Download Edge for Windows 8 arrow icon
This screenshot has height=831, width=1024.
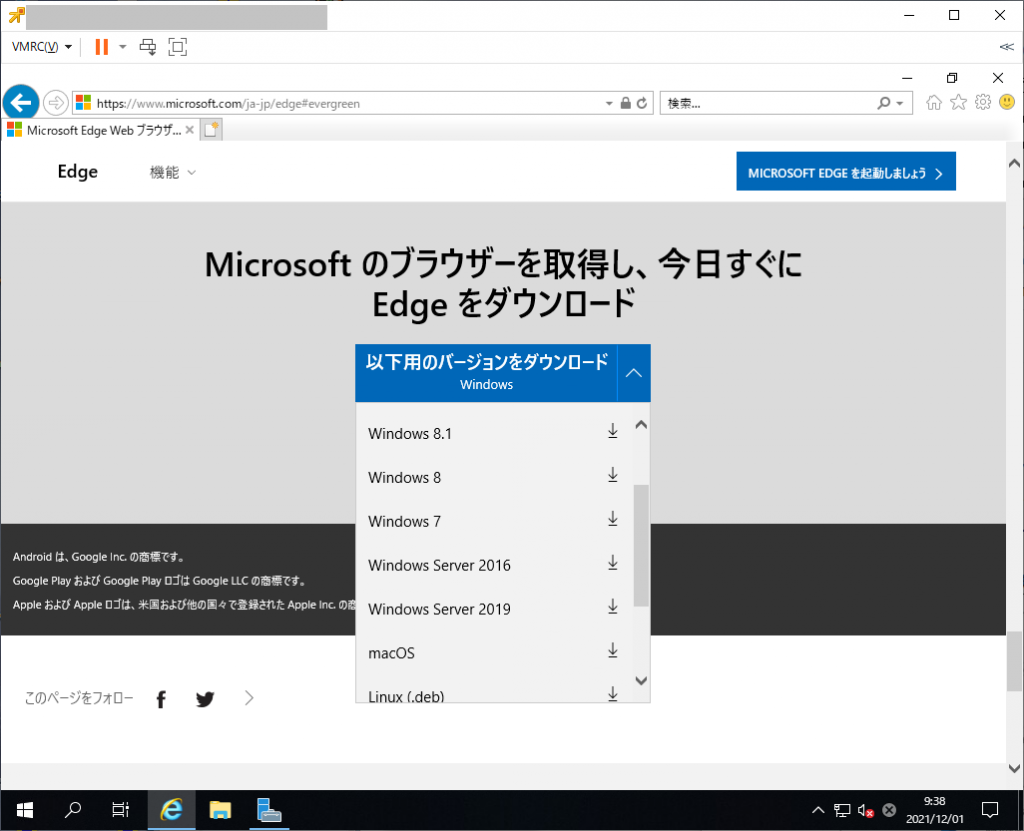click(613, 475)
